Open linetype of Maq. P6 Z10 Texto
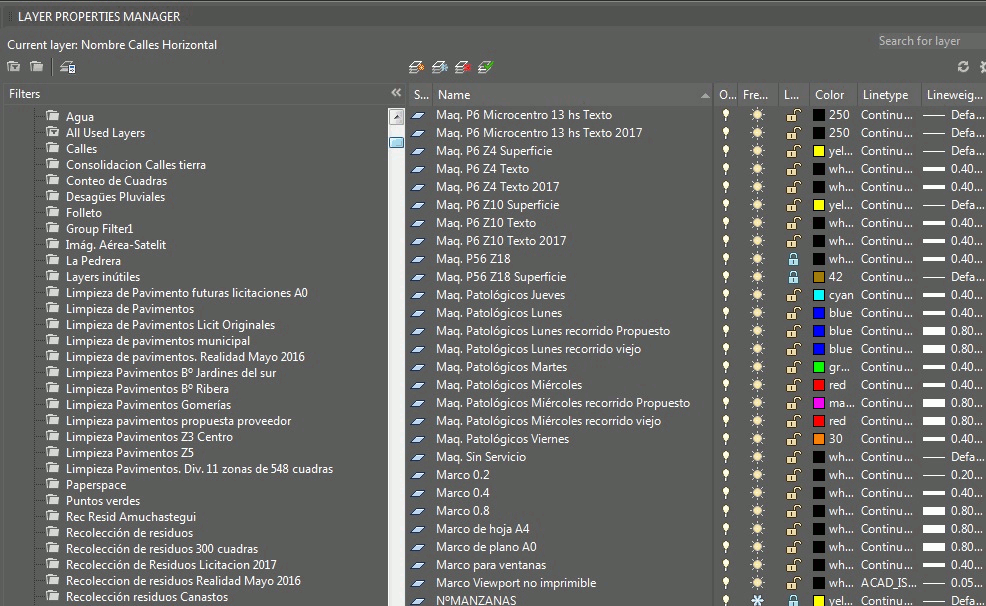The image size is (986, 606). click(887, 223)
